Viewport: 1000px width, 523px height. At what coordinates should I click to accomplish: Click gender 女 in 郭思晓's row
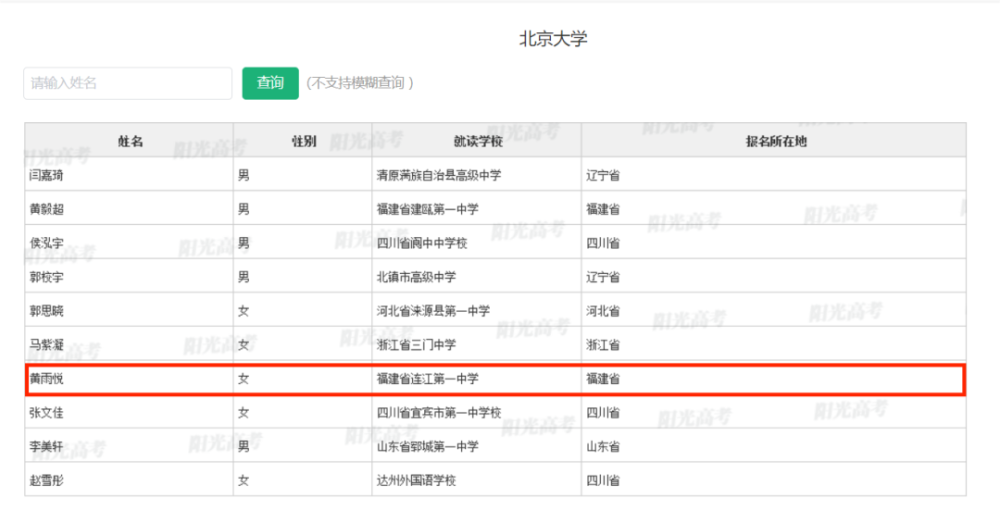click(x=244, y=311)
